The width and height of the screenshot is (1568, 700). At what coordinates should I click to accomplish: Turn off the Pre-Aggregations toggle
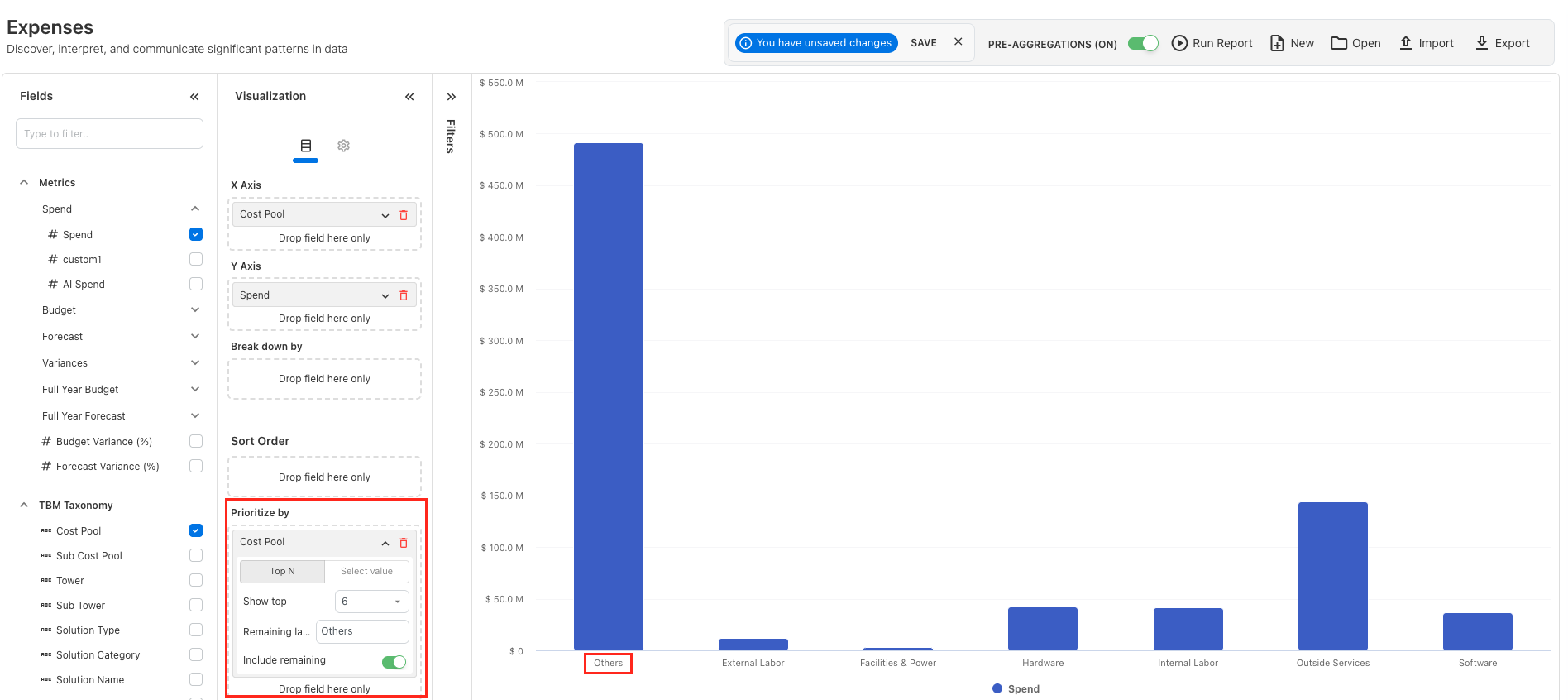[1143, 43]
